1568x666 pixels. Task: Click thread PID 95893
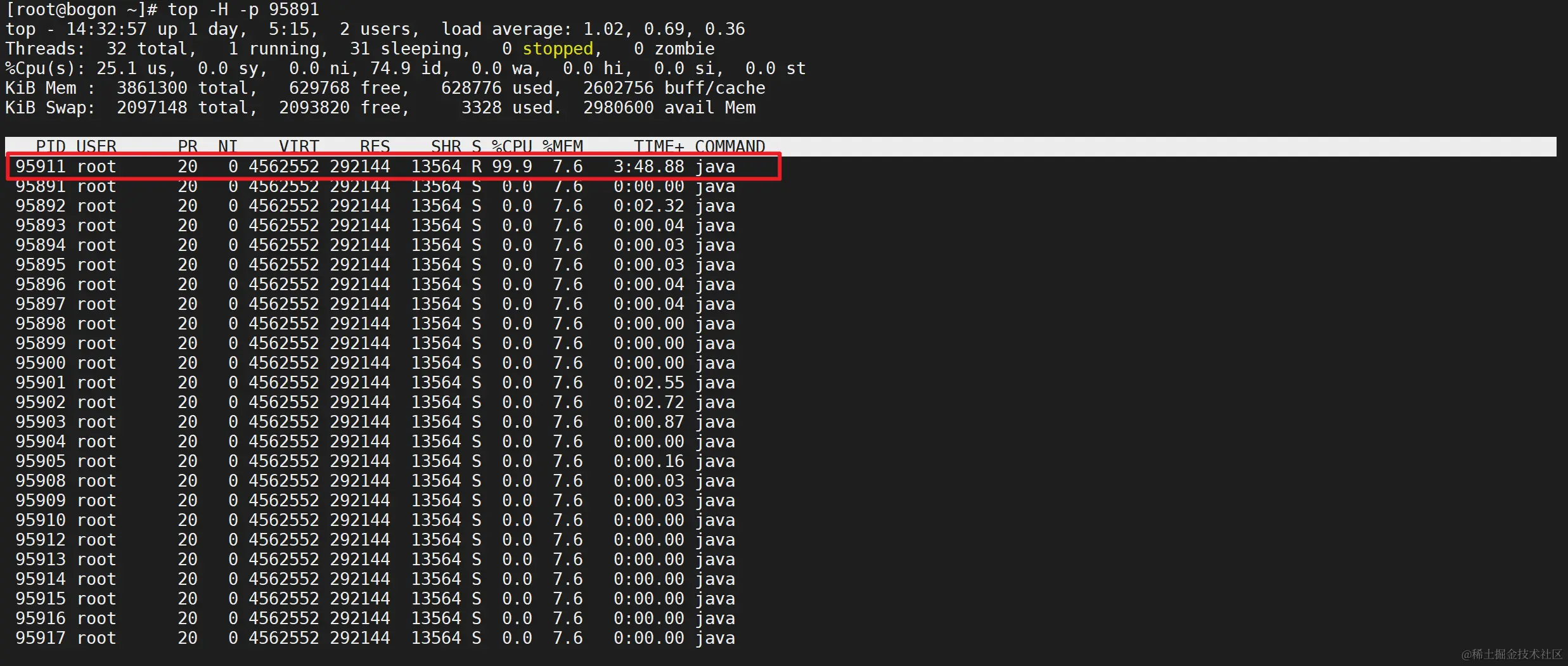click(41, 226)
